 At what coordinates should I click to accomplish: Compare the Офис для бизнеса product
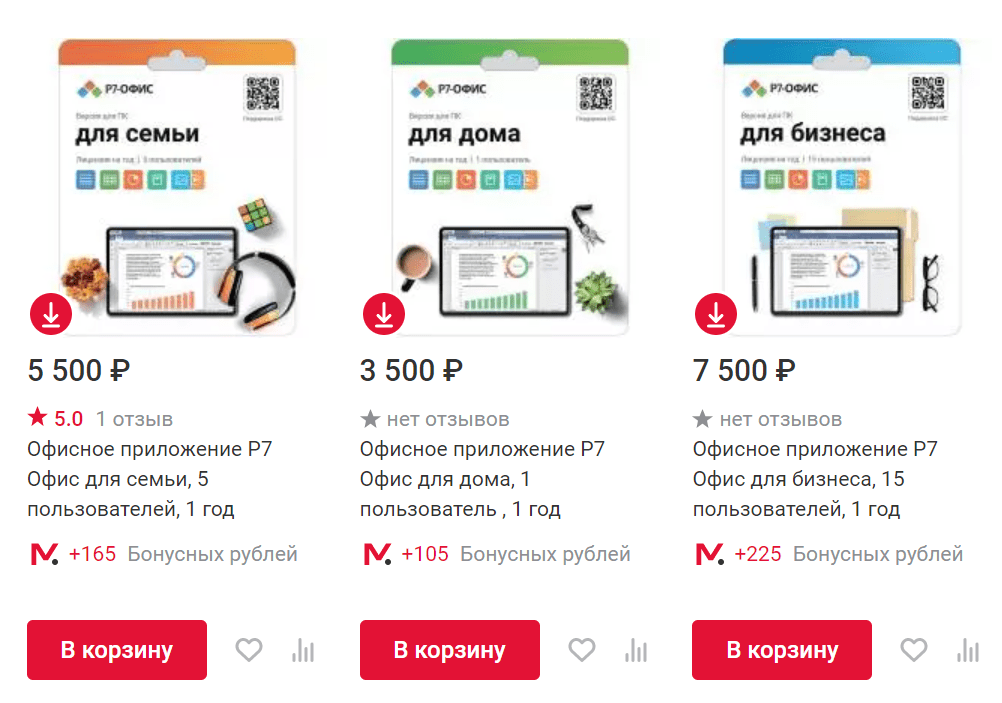click(968, 651)
